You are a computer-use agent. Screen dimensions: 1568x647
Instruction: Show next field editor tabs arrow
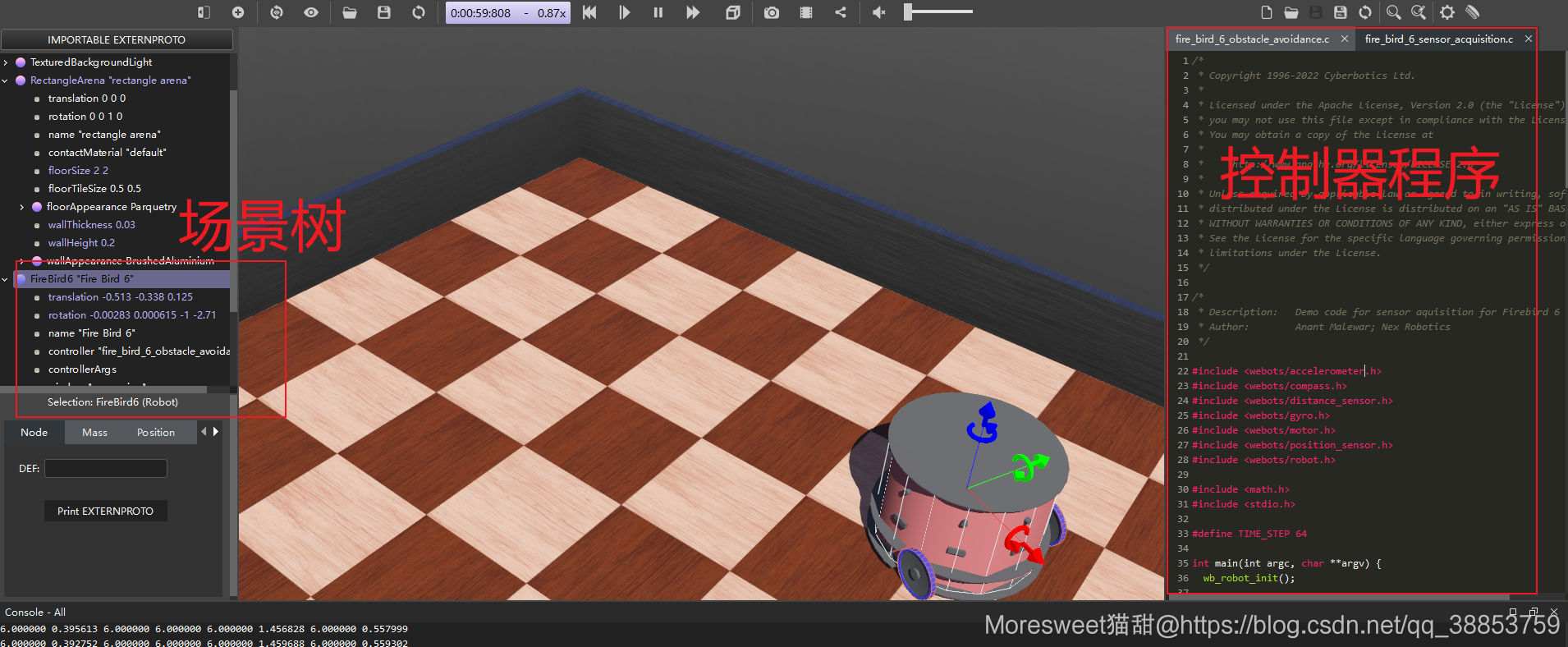coord(216,432)
